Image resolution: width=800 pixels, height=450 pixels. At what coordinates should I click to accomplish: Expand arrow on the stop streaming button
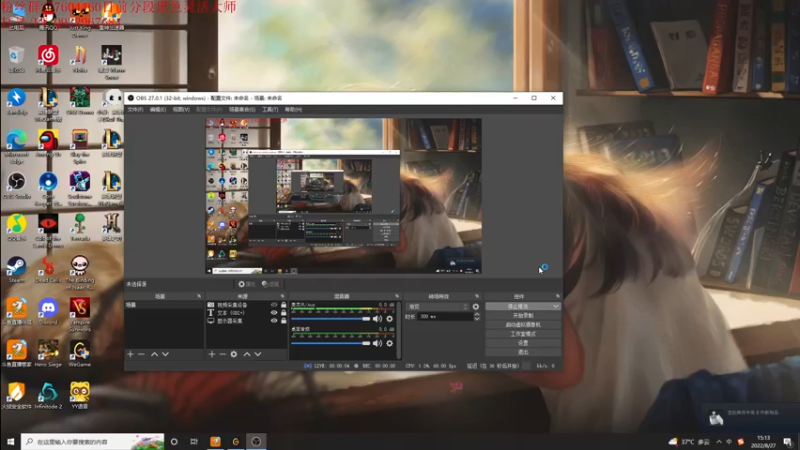coord(556,307)
